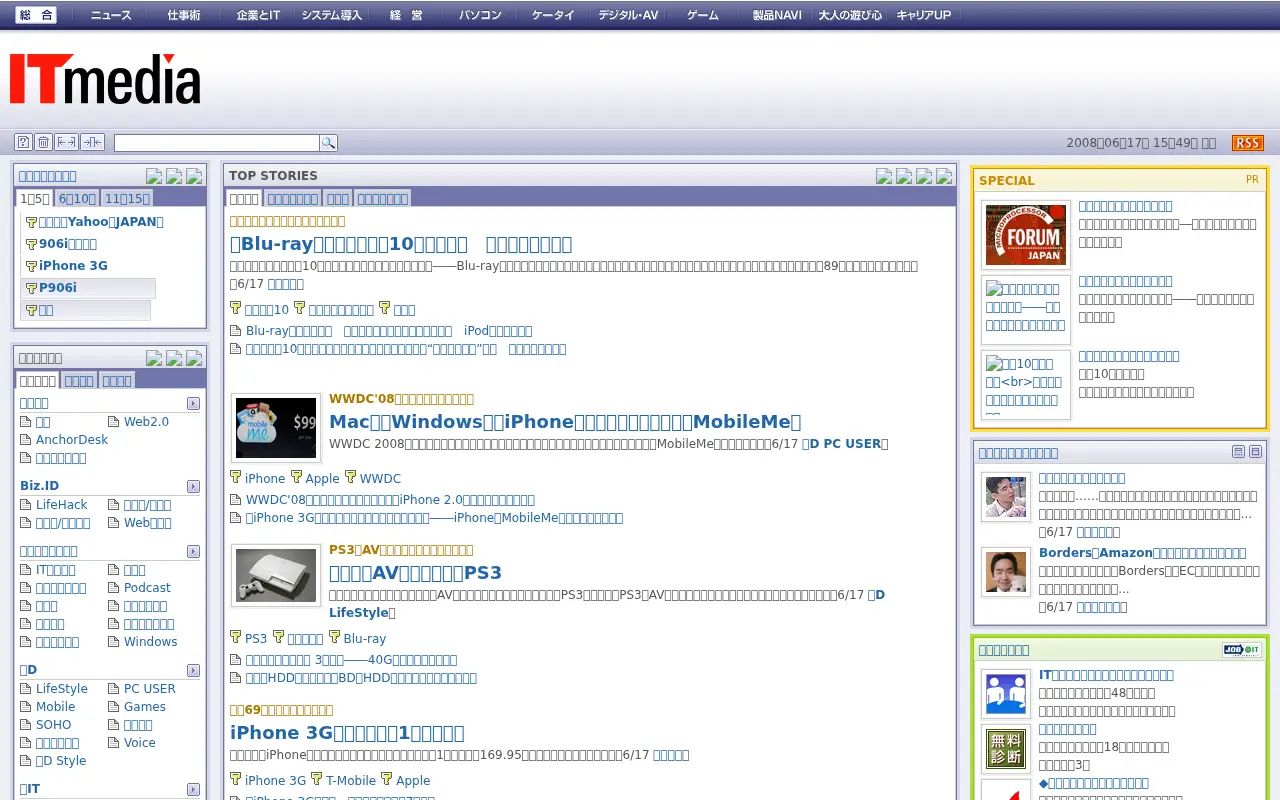Click the ITmedia logo
1280x800 pixels.
pyautogui.click(x=105, y=79)
